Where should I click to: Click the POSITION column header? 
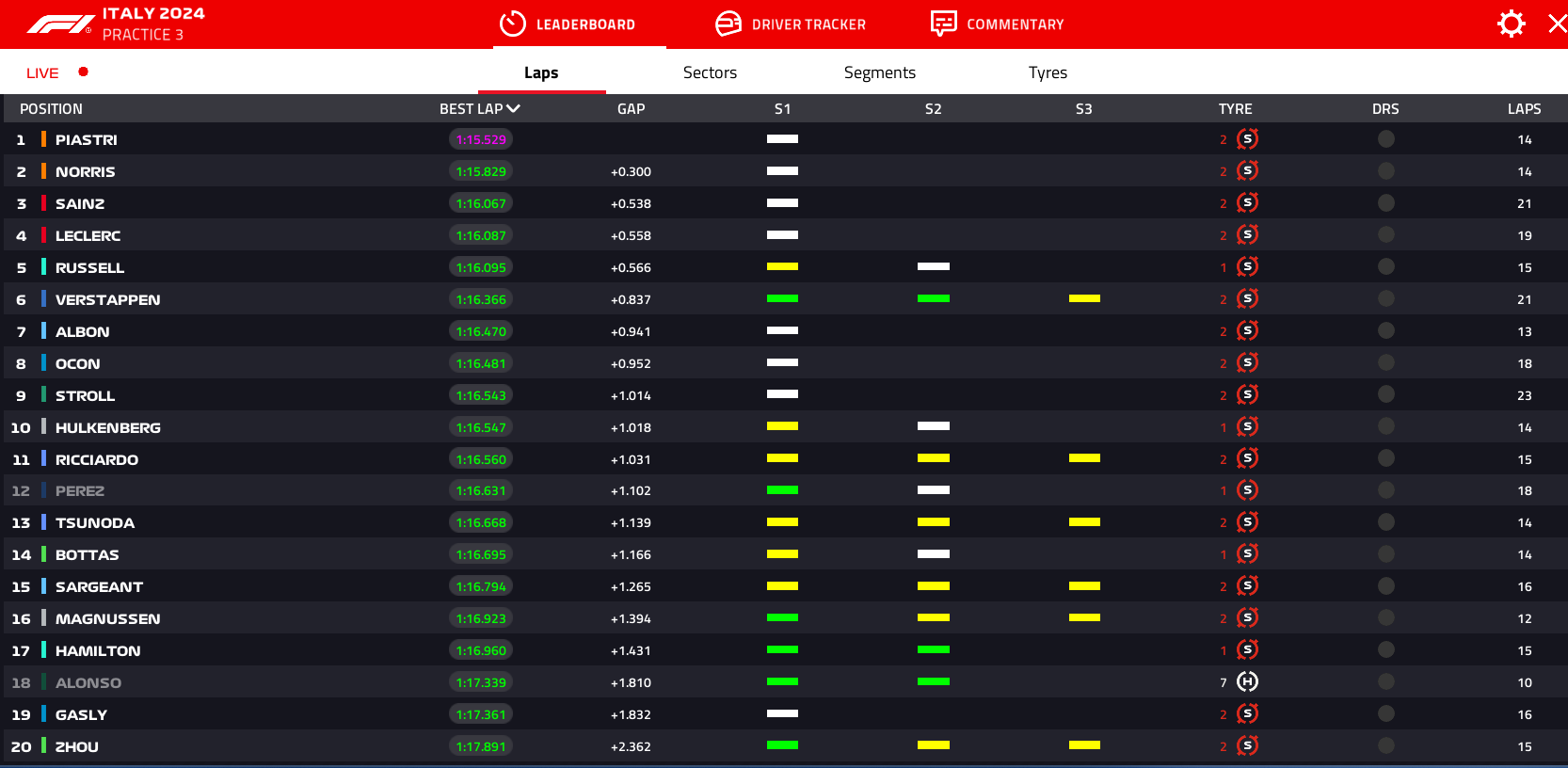(51, 109)
